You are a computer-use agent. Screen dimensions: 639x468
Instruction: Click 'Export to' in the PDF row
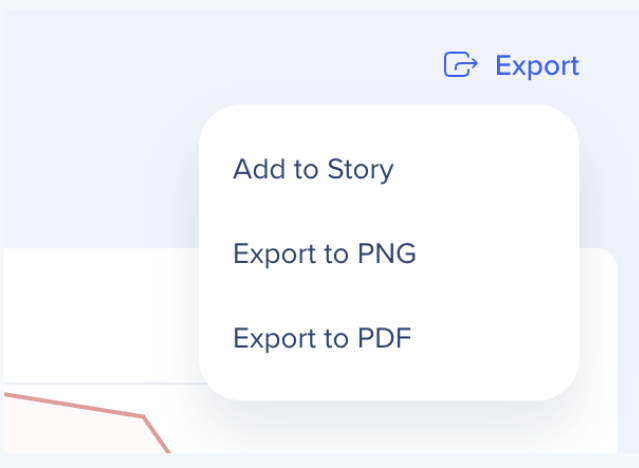point(291,338)
